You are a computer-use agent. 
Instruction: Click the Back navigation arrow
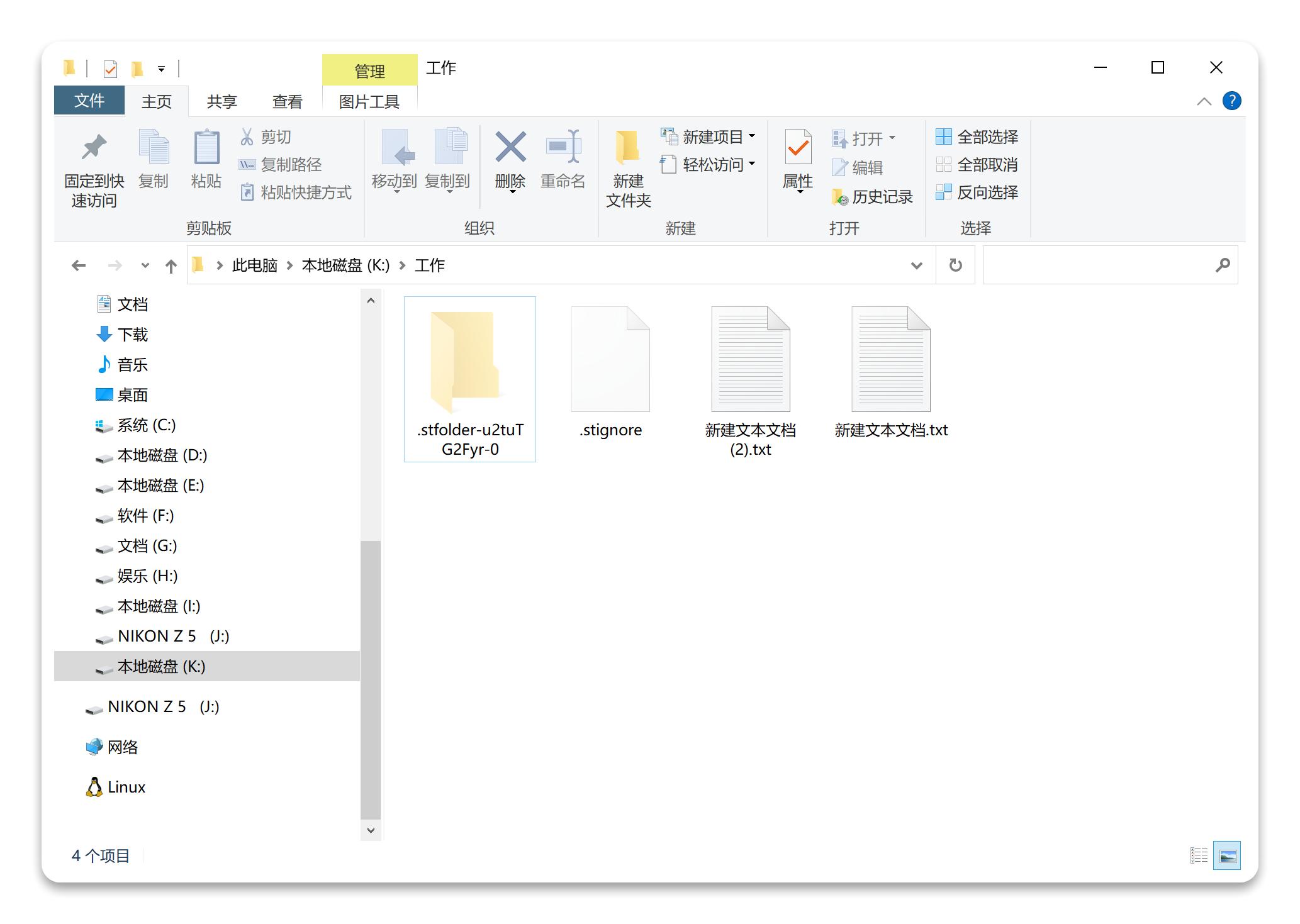[79, 265]
